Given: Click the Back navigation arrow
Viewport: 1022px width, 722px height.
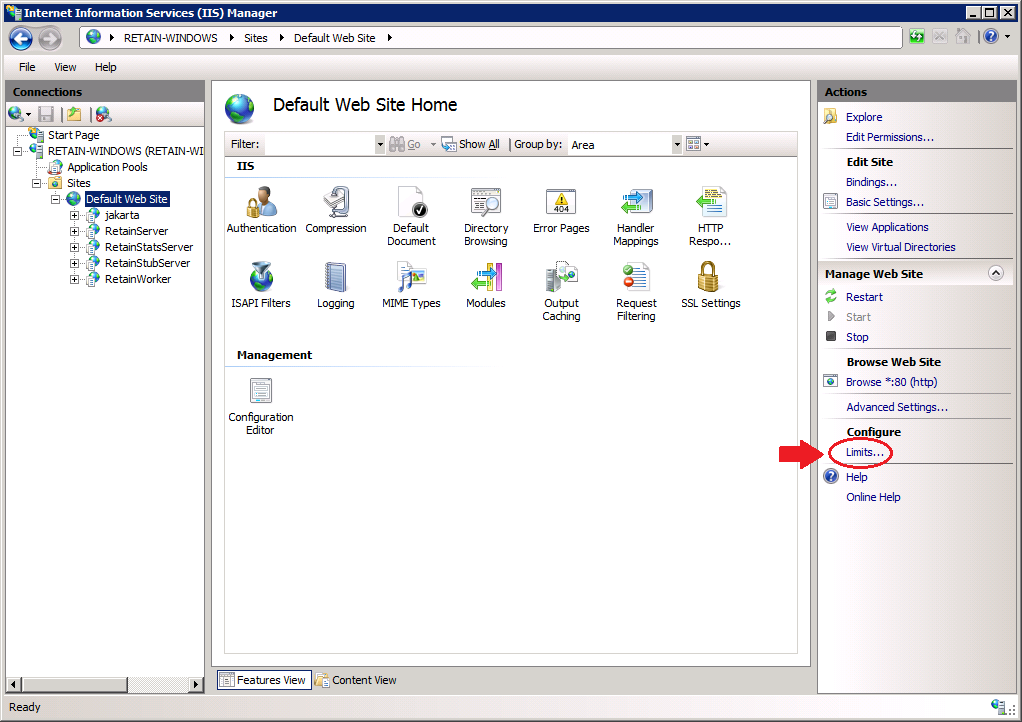Looking at the screenshot, I should pos(21,38).
